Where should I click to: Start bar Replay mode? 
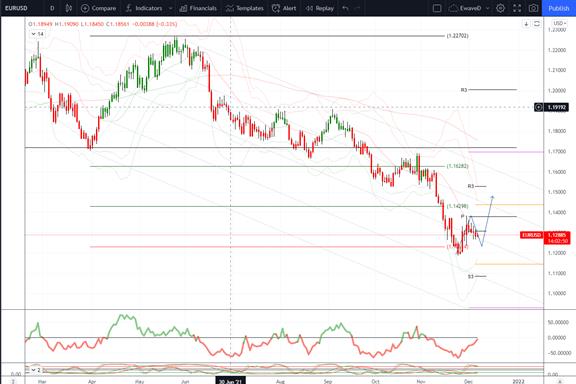click(320, 8)
